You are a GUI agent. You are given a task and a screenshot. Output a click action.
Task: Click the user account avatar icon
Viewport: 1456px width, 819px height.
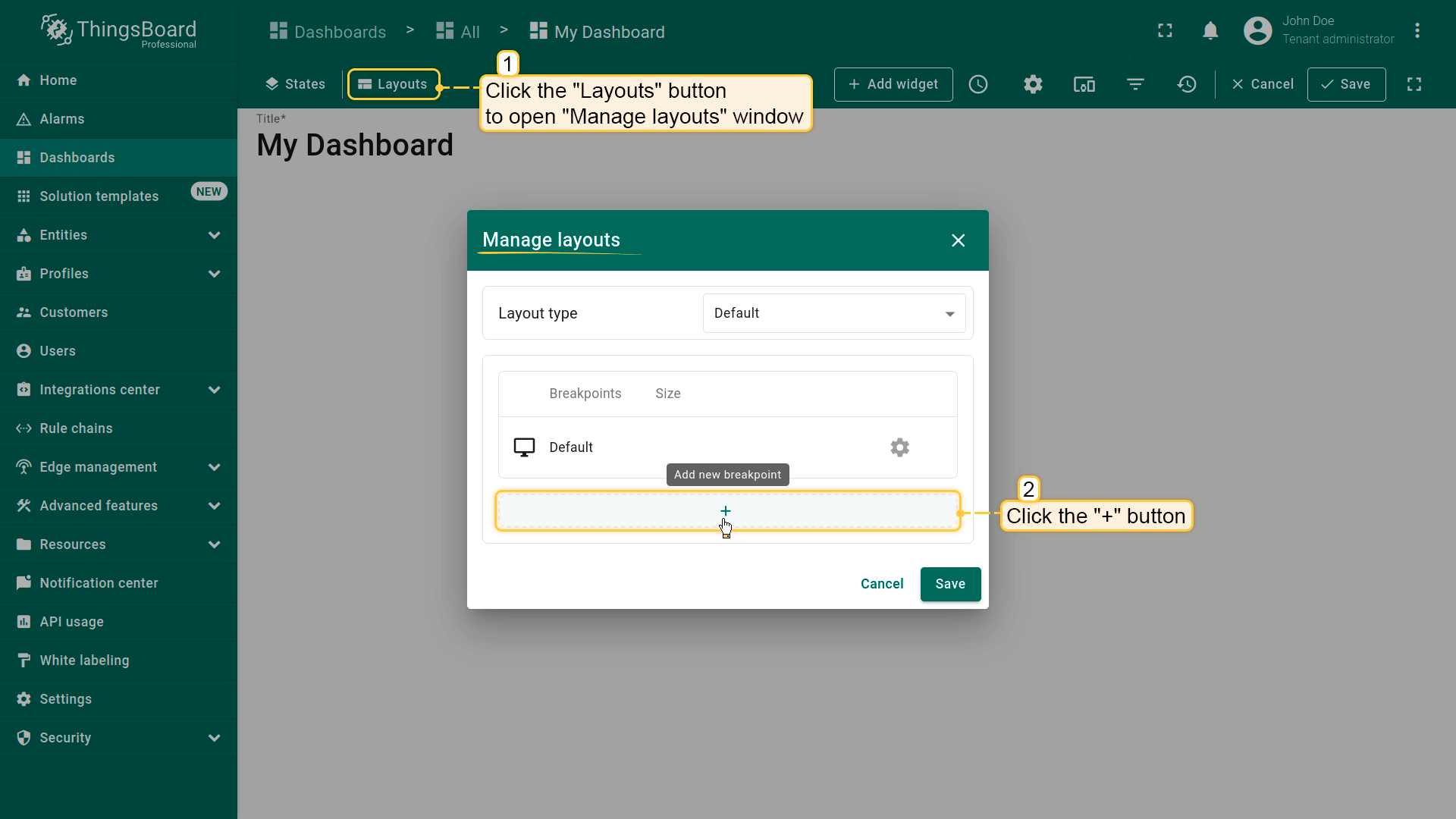pos(1257,31)
